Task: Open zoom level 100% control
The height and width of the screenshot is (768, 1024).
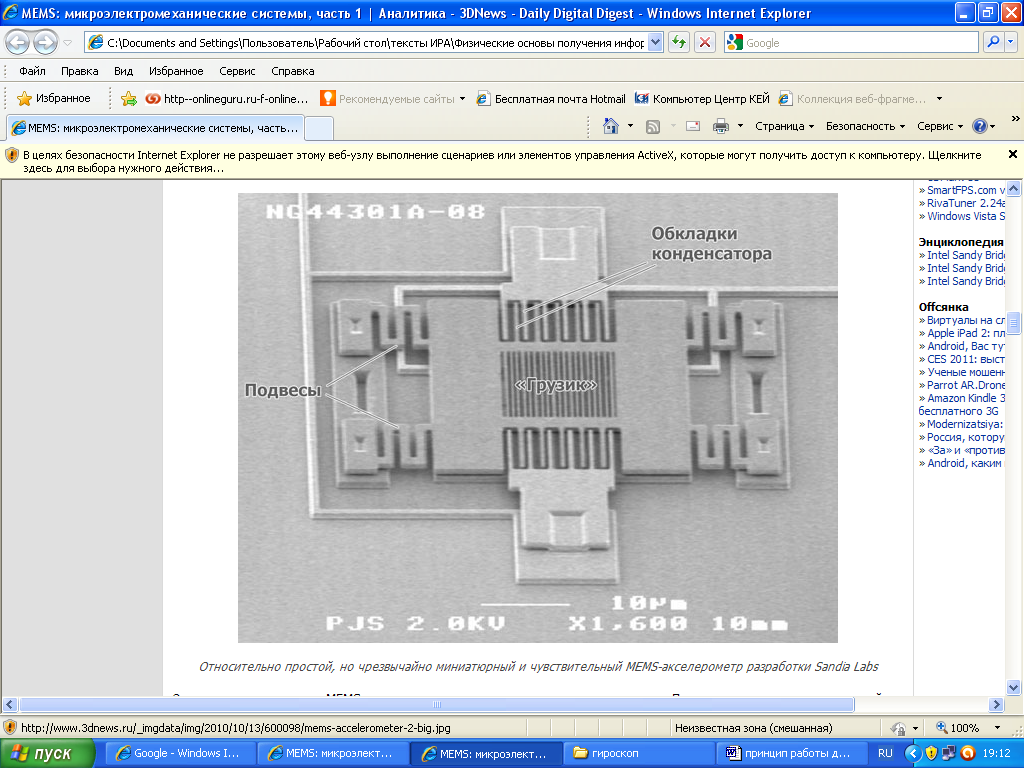Action: (x=957, y=728)
